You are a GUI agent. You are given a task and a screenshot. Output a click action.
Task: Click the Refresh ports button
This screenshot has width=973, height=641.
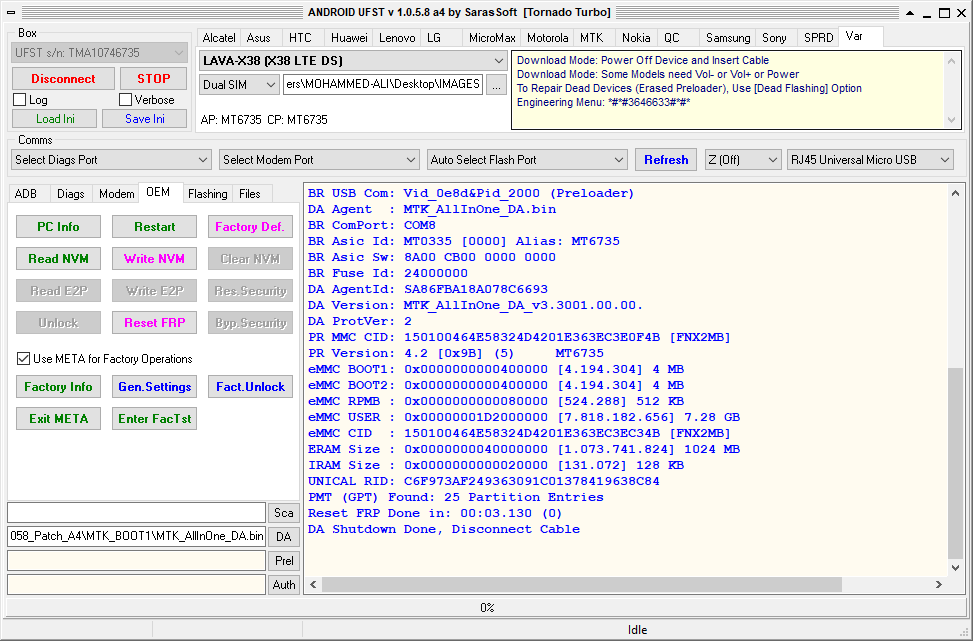[x=666, y=159]
